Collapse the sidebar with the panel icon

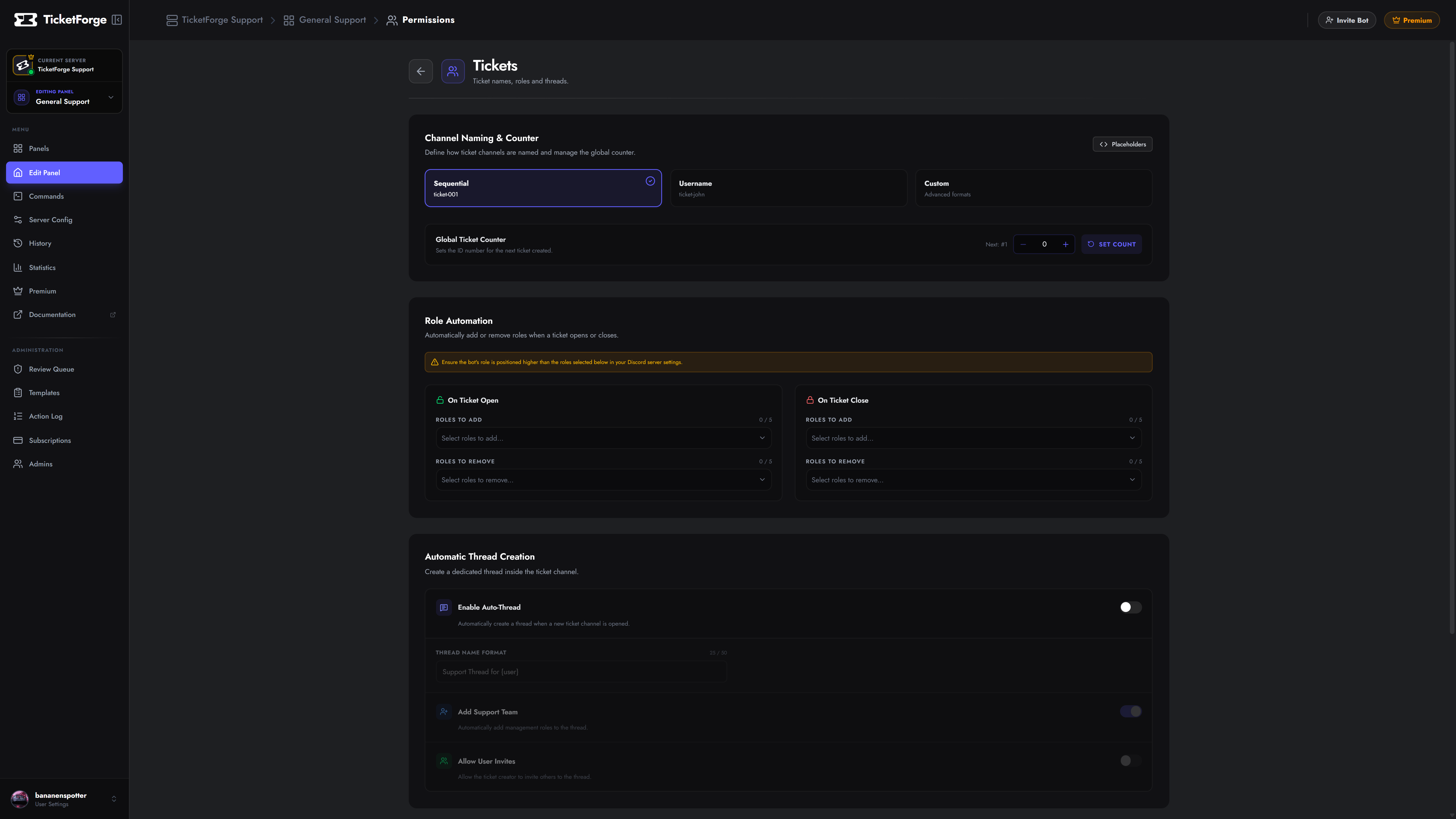pos(117,20)
